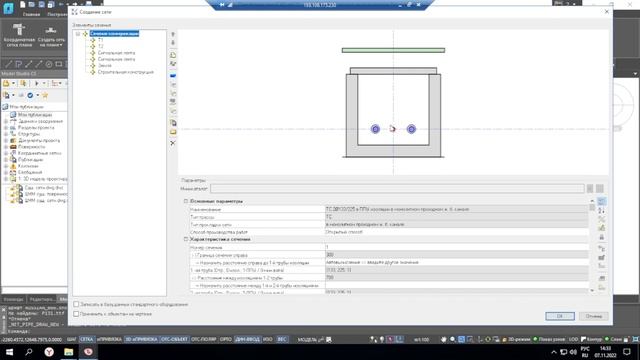Toggle 3D оПРИВЯЗКА in status bar
640x360 pixels.
coord(141,339)
